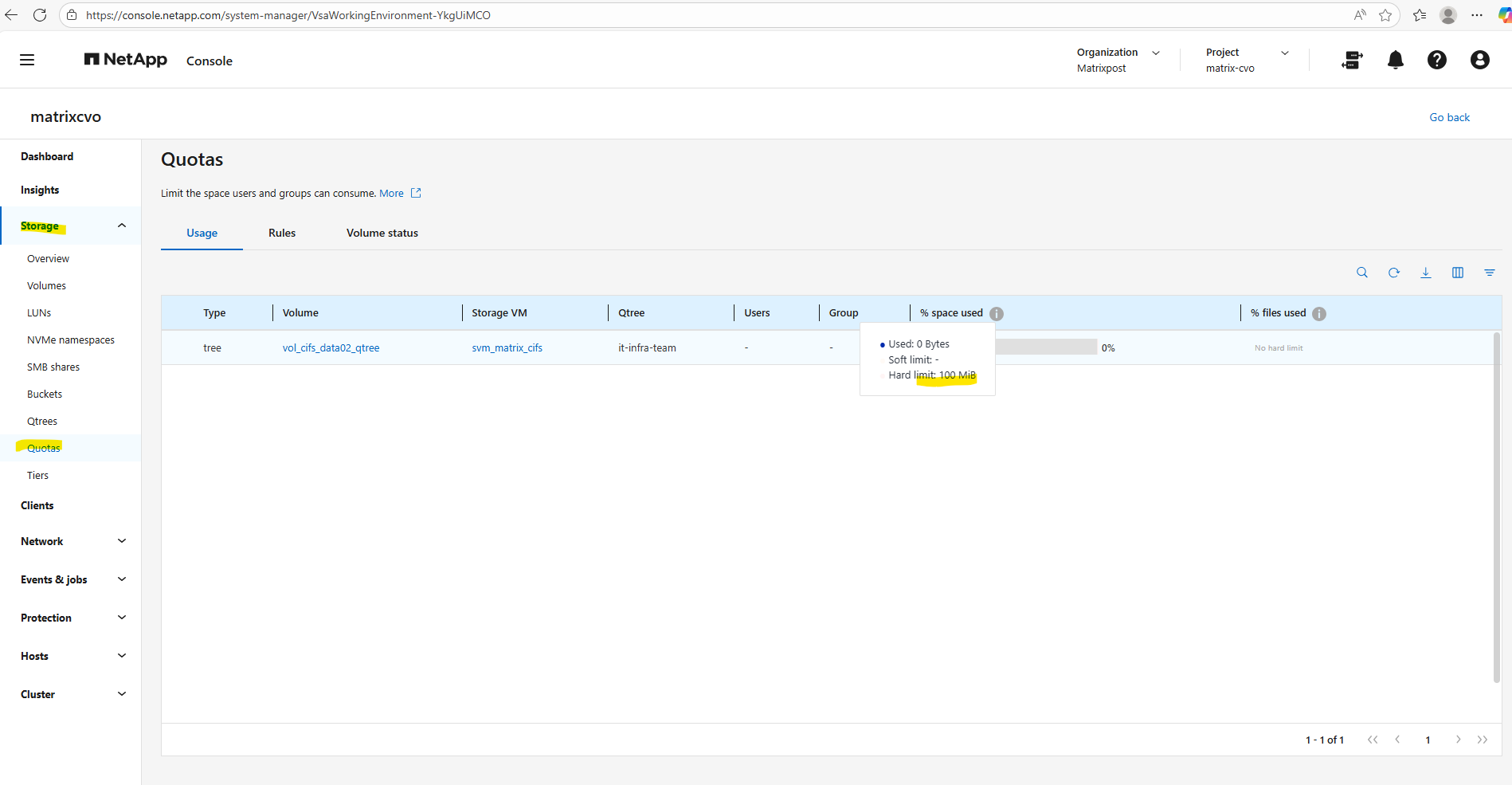Download the quotas usage list

pos(1426,273)
